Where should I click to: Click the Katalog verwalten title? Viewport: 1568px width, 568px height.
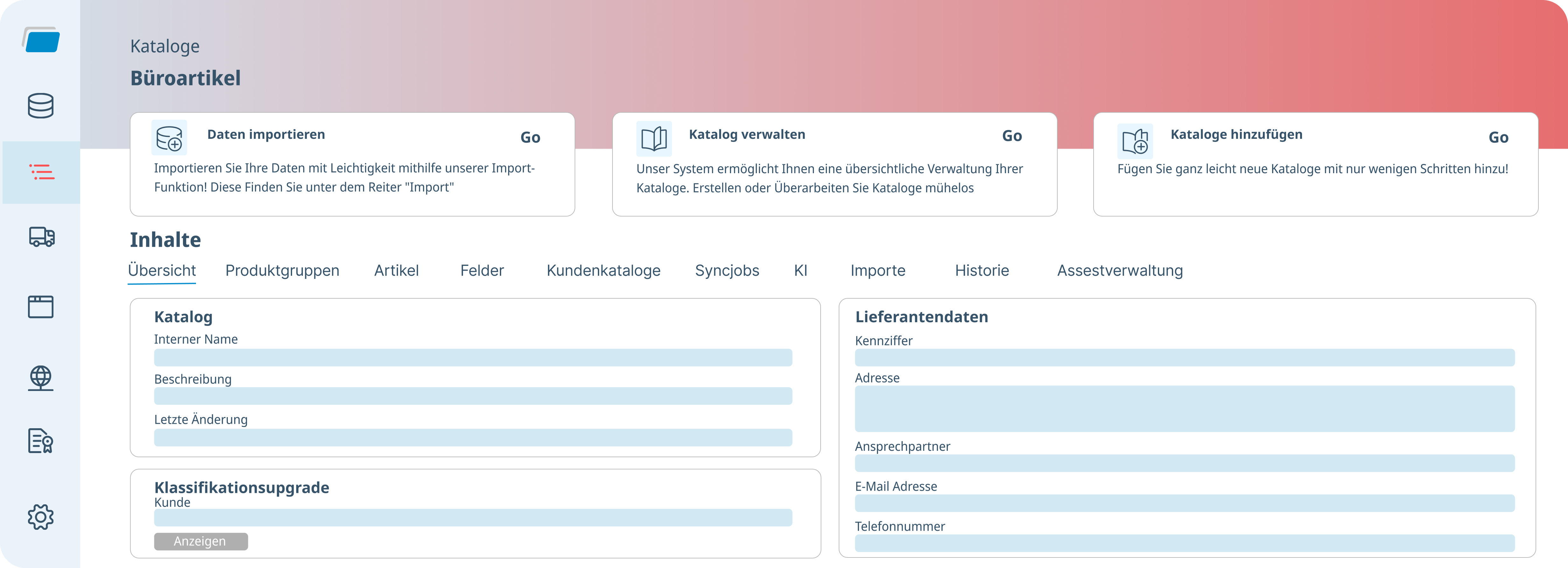pos(747,135)
